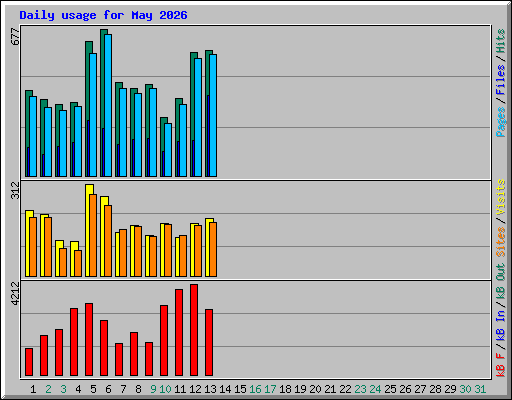This screenshot has height=400, width=512.
Task: Click day 12 on the x-axis
Action: (x=195, y=389)
